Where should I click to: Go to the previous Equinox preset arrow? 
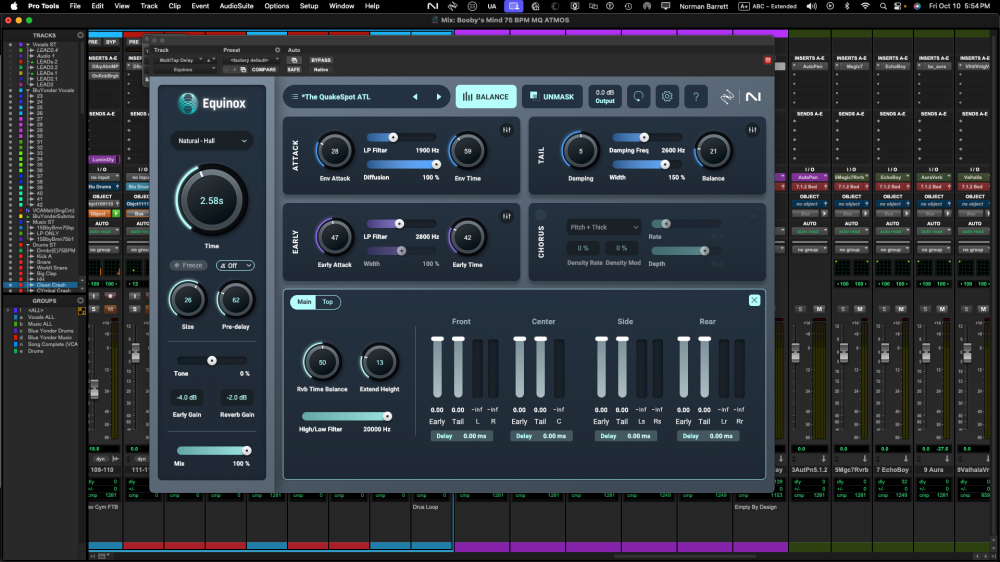click(x=415, y=97)
